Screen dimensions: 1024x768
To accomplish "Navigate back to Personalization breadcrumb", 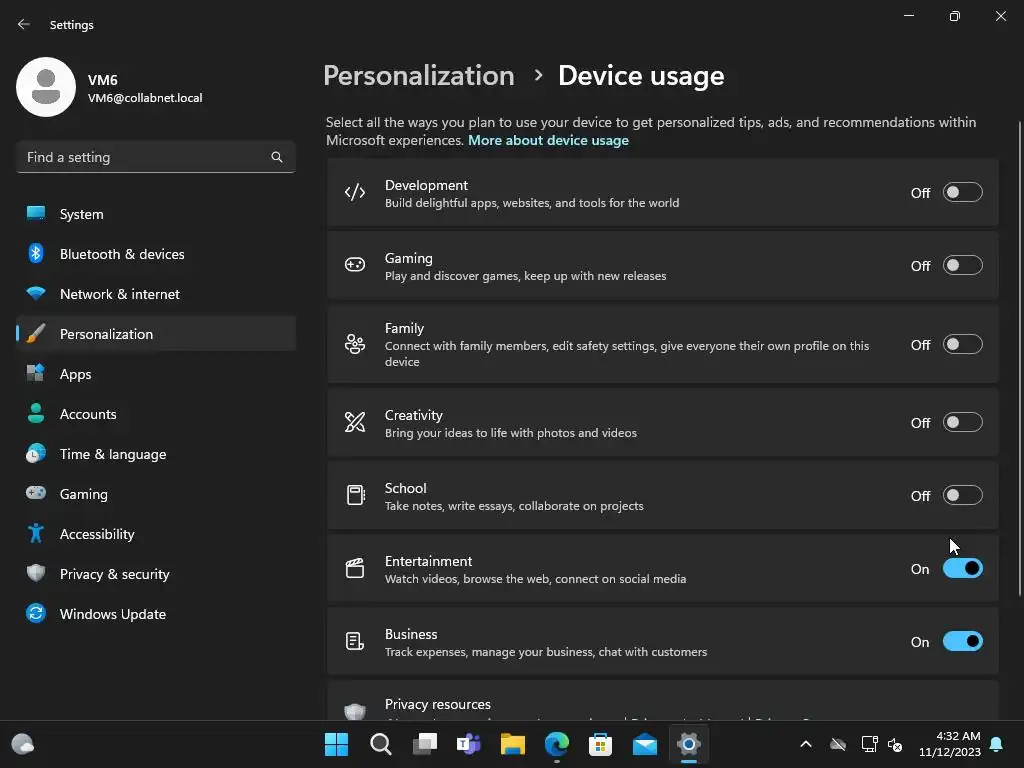I will click(418, 76).
